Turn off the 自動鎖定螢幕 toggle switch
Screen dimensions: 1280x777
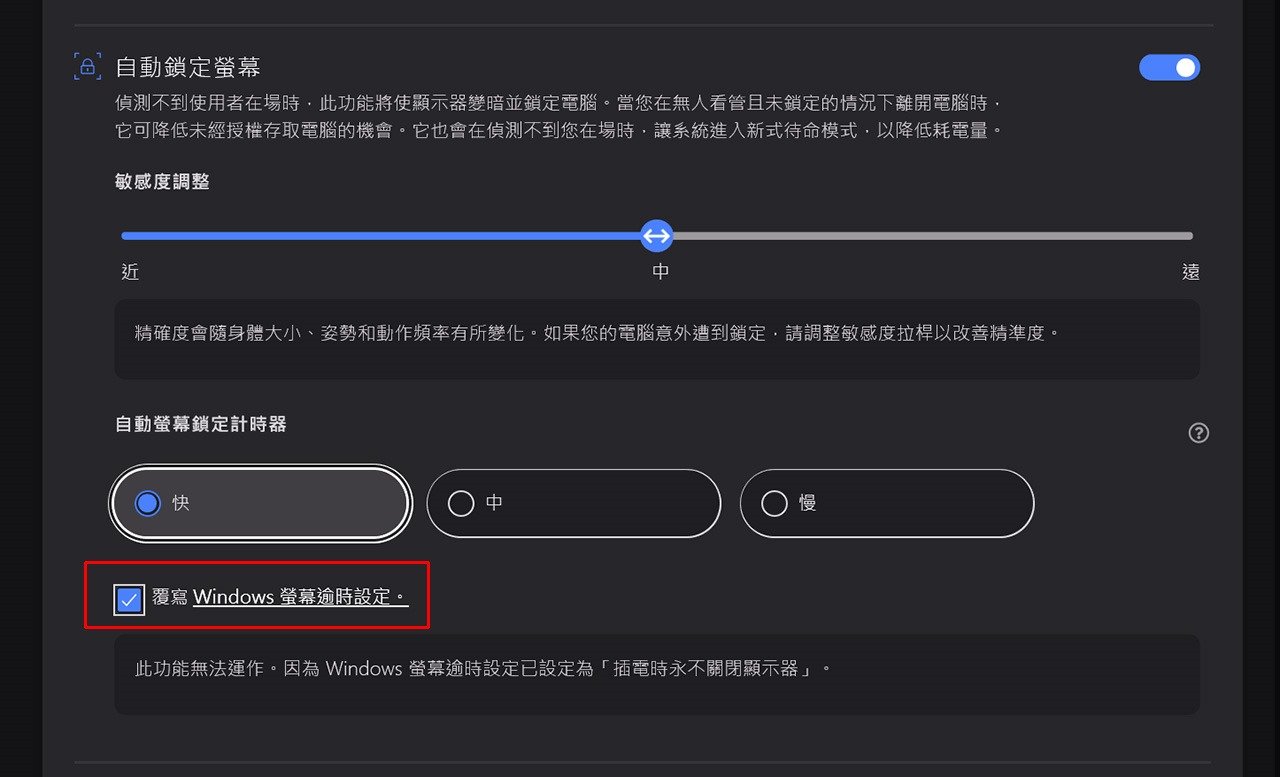click(1169, 67)
